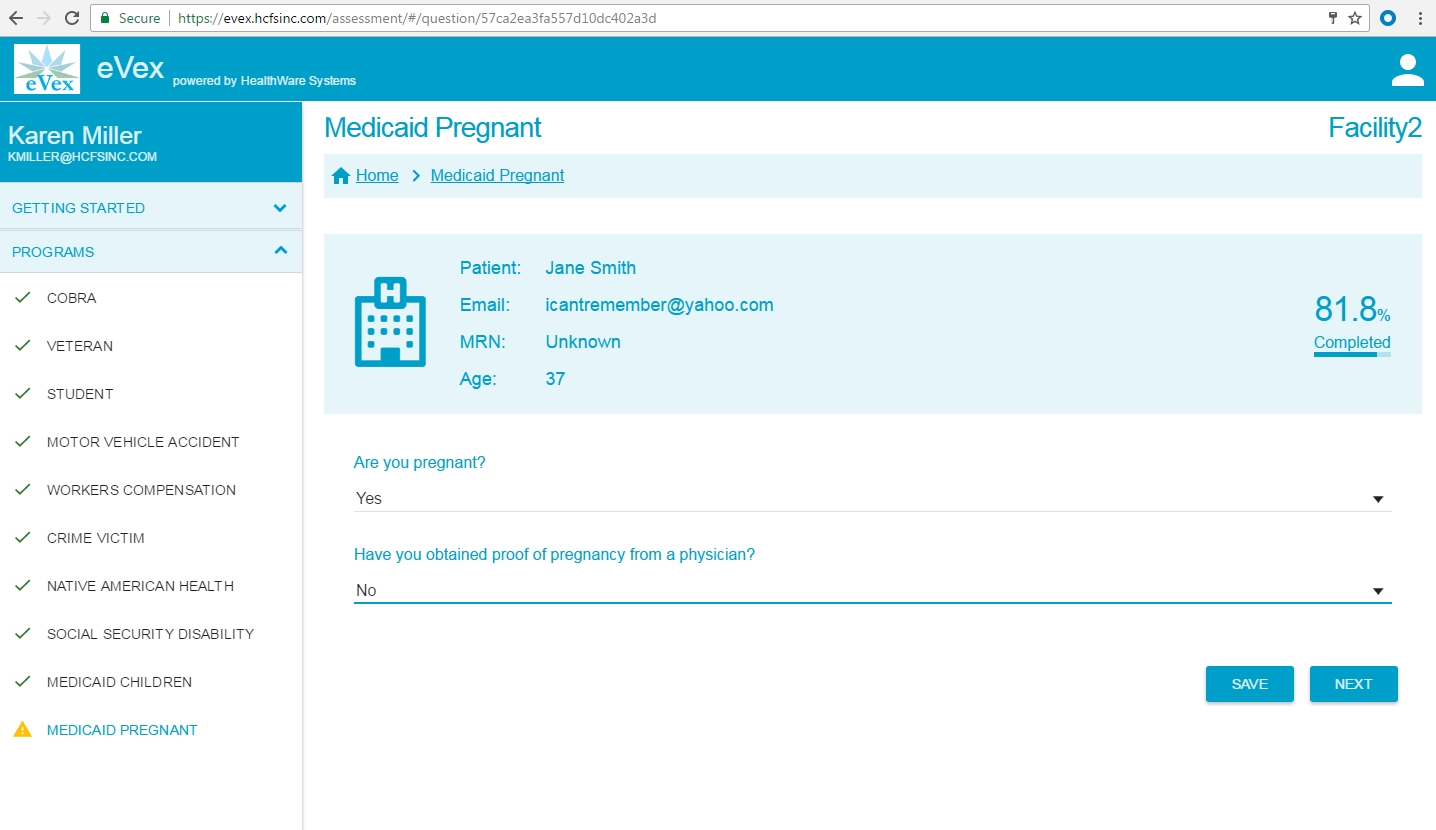The width and height of the screenshot is (1436, 830).
Task: Click the 81.8% completed progress bar
Action: [1352, 354]
